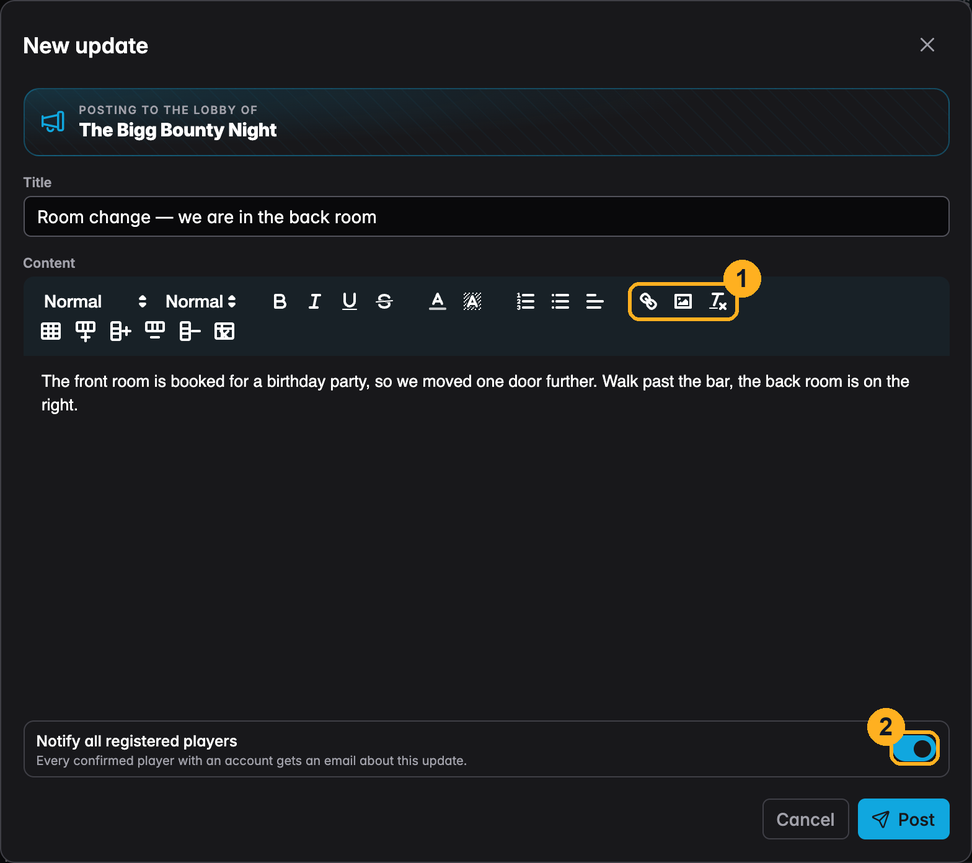Click 'Notify all registered players' label

click(x=136, y=741)
